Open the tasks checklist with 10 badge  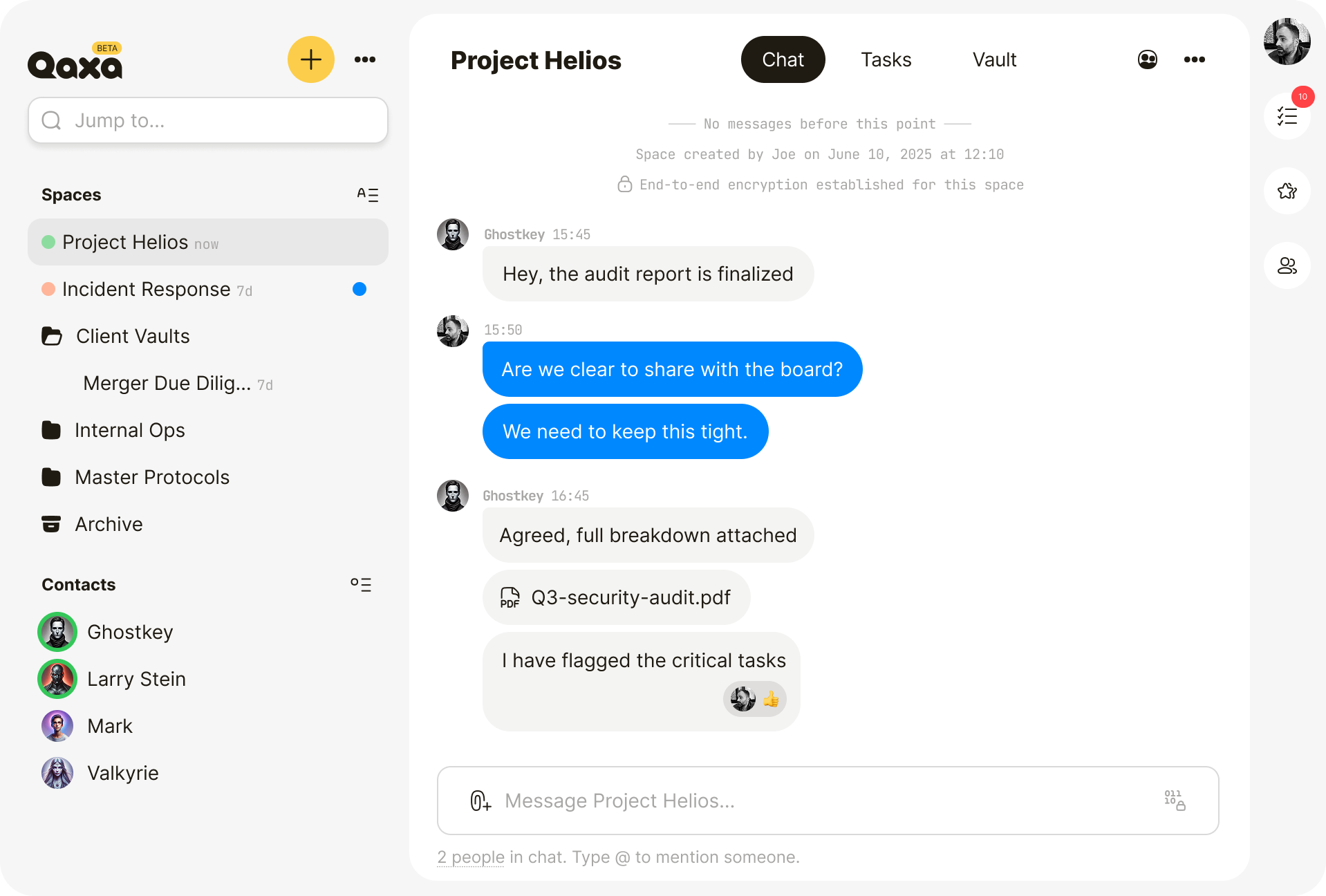click(x=1287, y=116)
